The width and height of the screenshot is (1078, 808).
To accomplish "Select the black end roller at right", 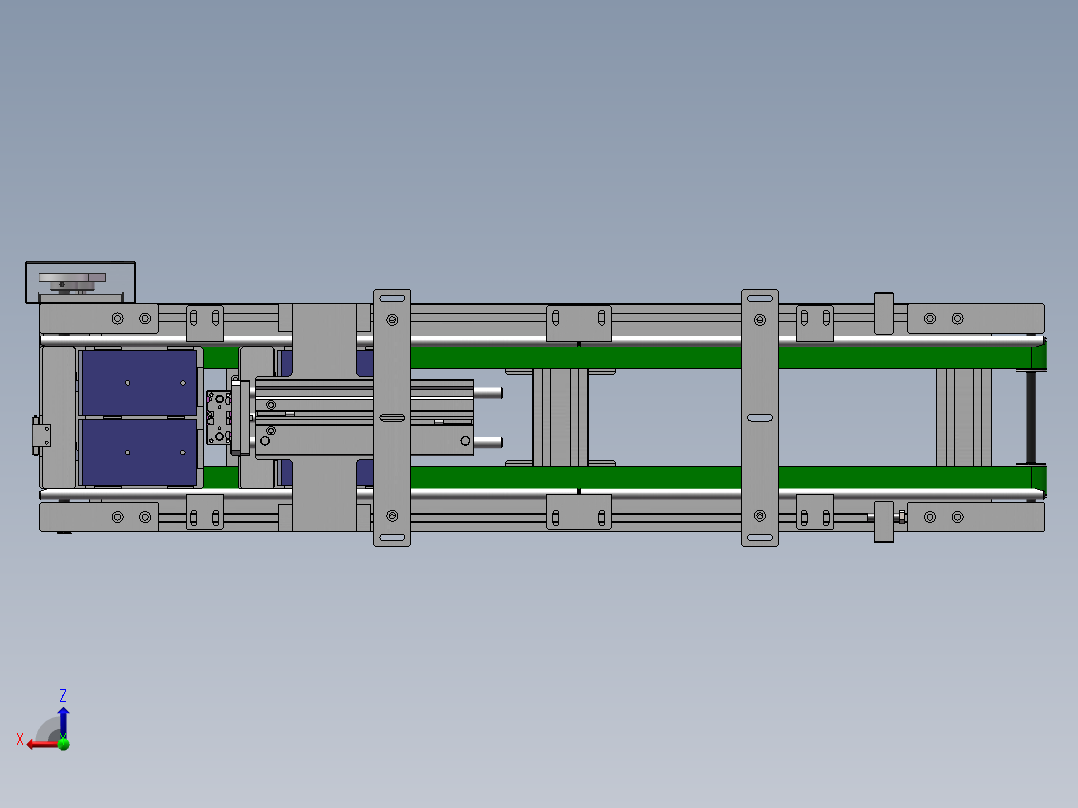I will pos(1031,417).
